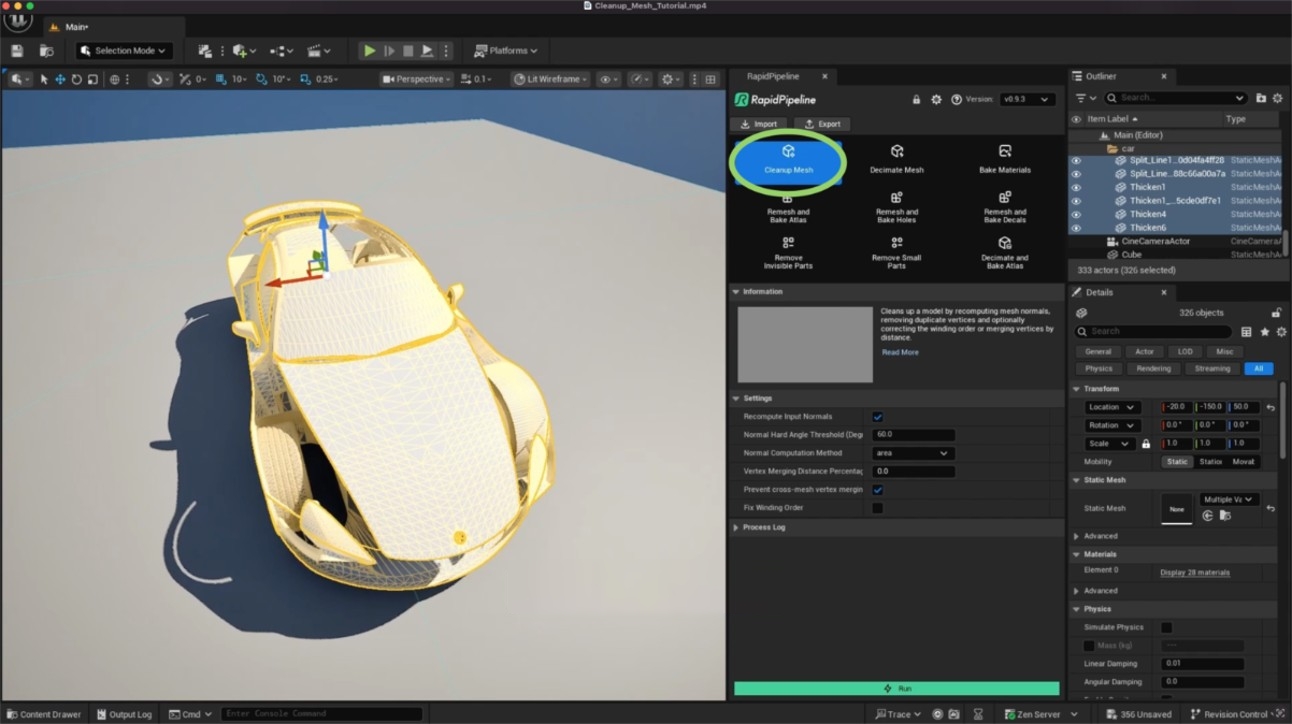Enable Fix Winding Order

coord(877,507)
